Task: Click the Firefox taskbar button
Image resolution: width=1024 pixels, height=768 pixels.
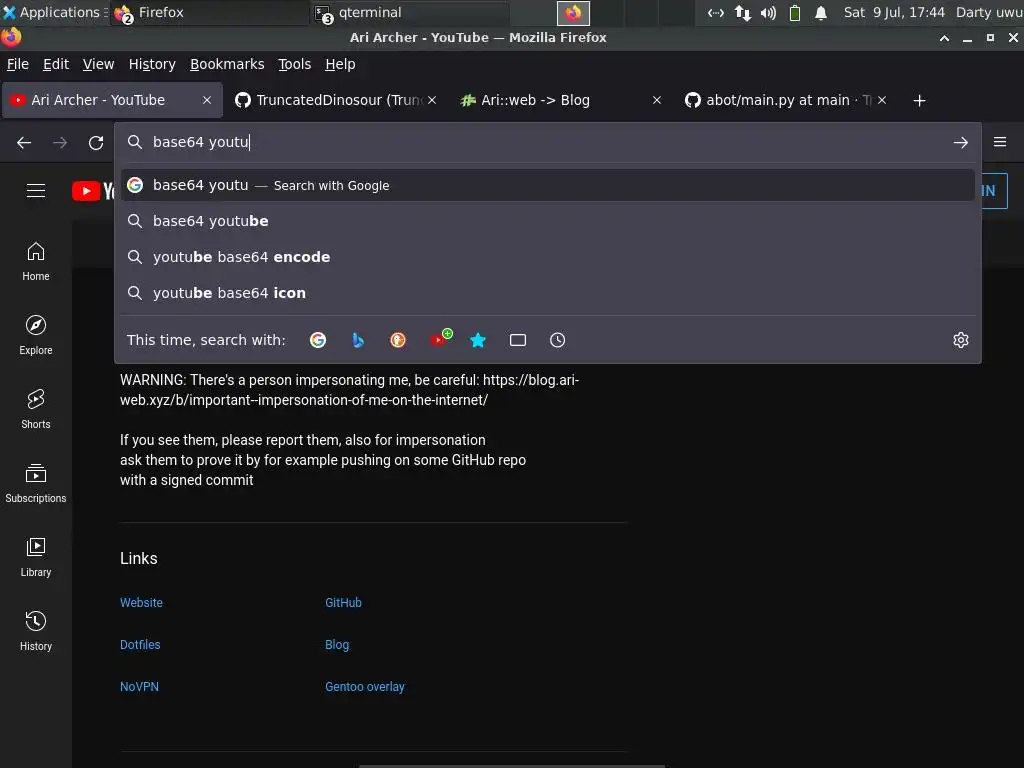Action: (209, 12)
